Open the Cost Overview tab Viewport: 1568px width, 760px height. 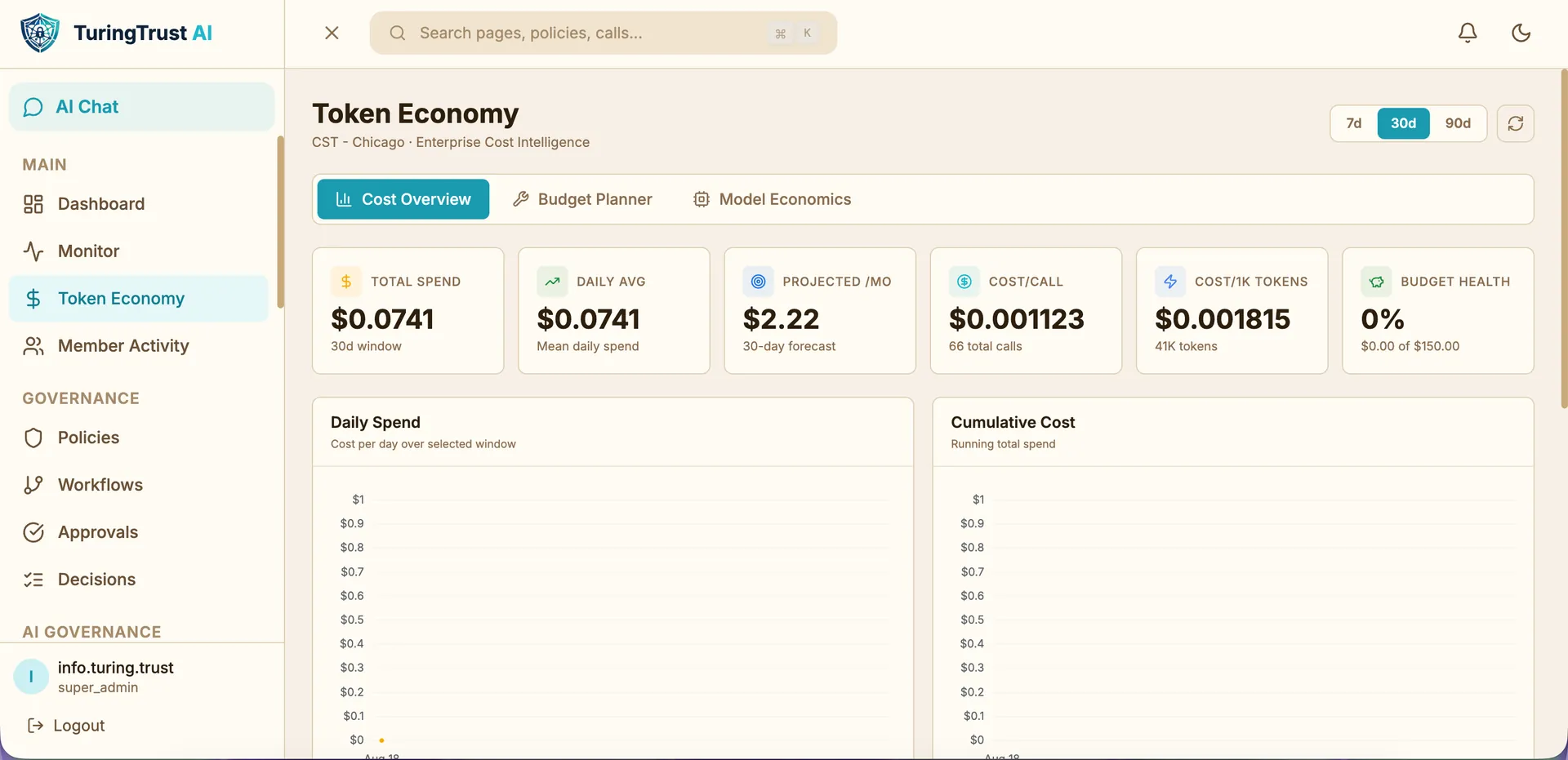point(403,199)
